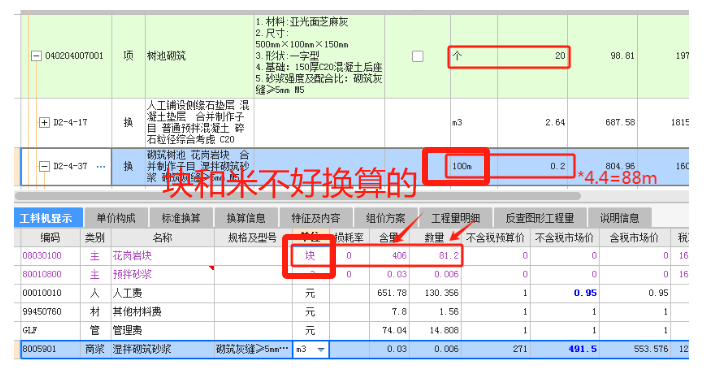Go to the 换算信息 tab
The height and width of the screenshot is (391, 724).
[246, 218]
